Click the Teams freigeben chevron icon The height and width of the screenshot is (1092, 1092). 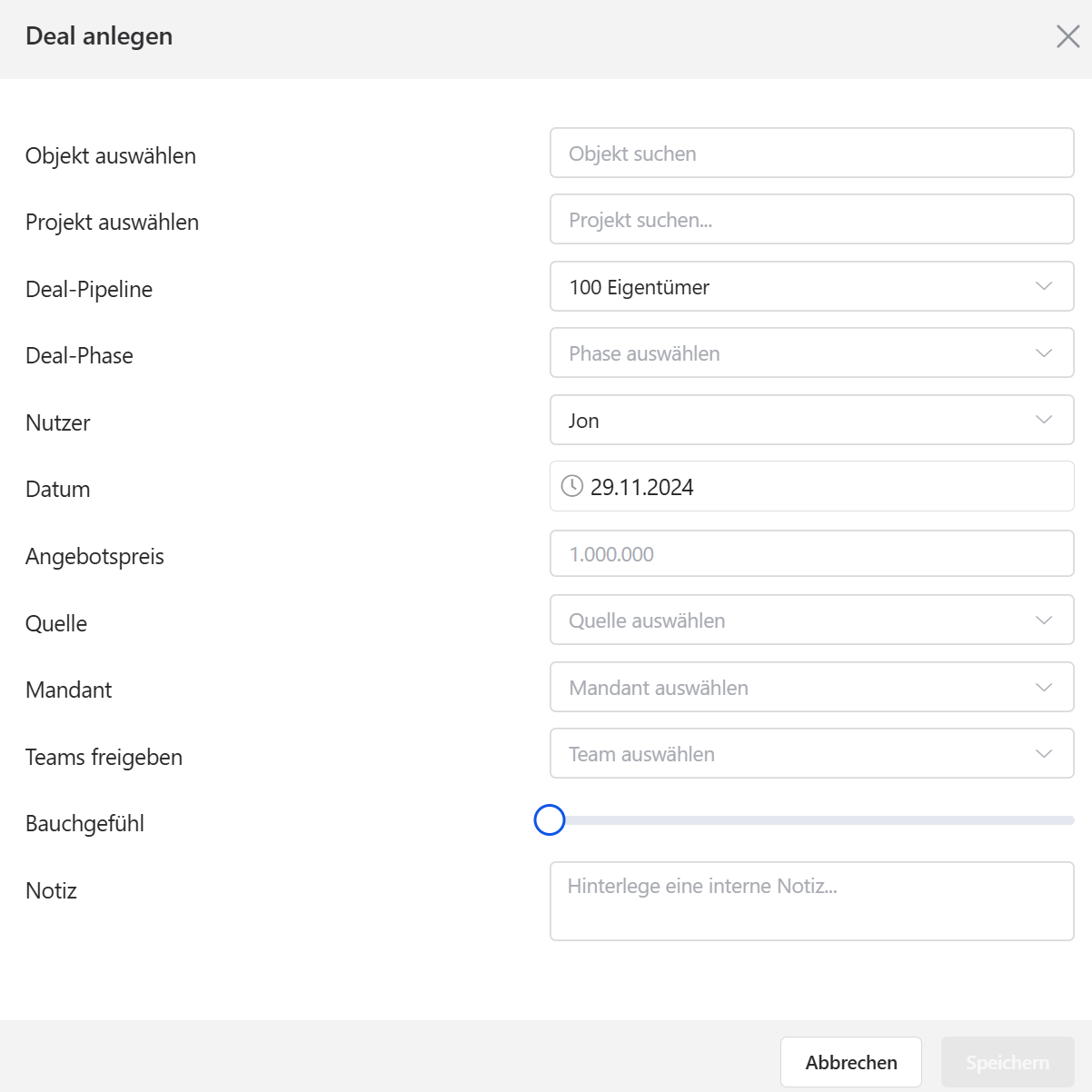pos(1044,754)
